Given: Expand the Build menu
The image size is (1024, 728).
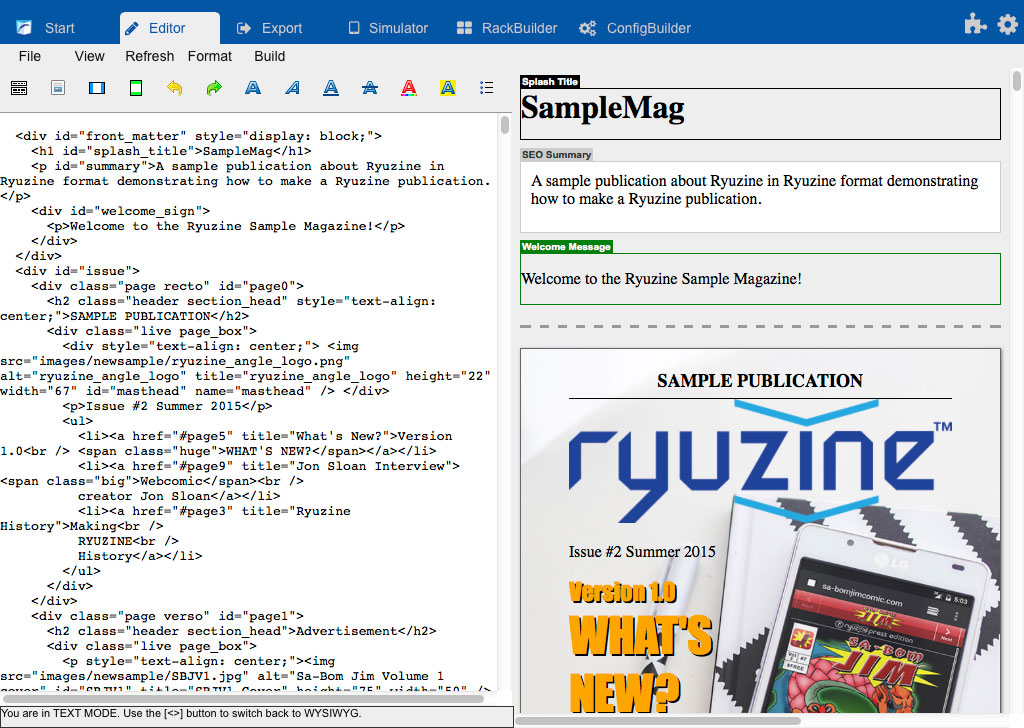Looking at the screenshot, I should pyautogui.click(x=270, y=56).
